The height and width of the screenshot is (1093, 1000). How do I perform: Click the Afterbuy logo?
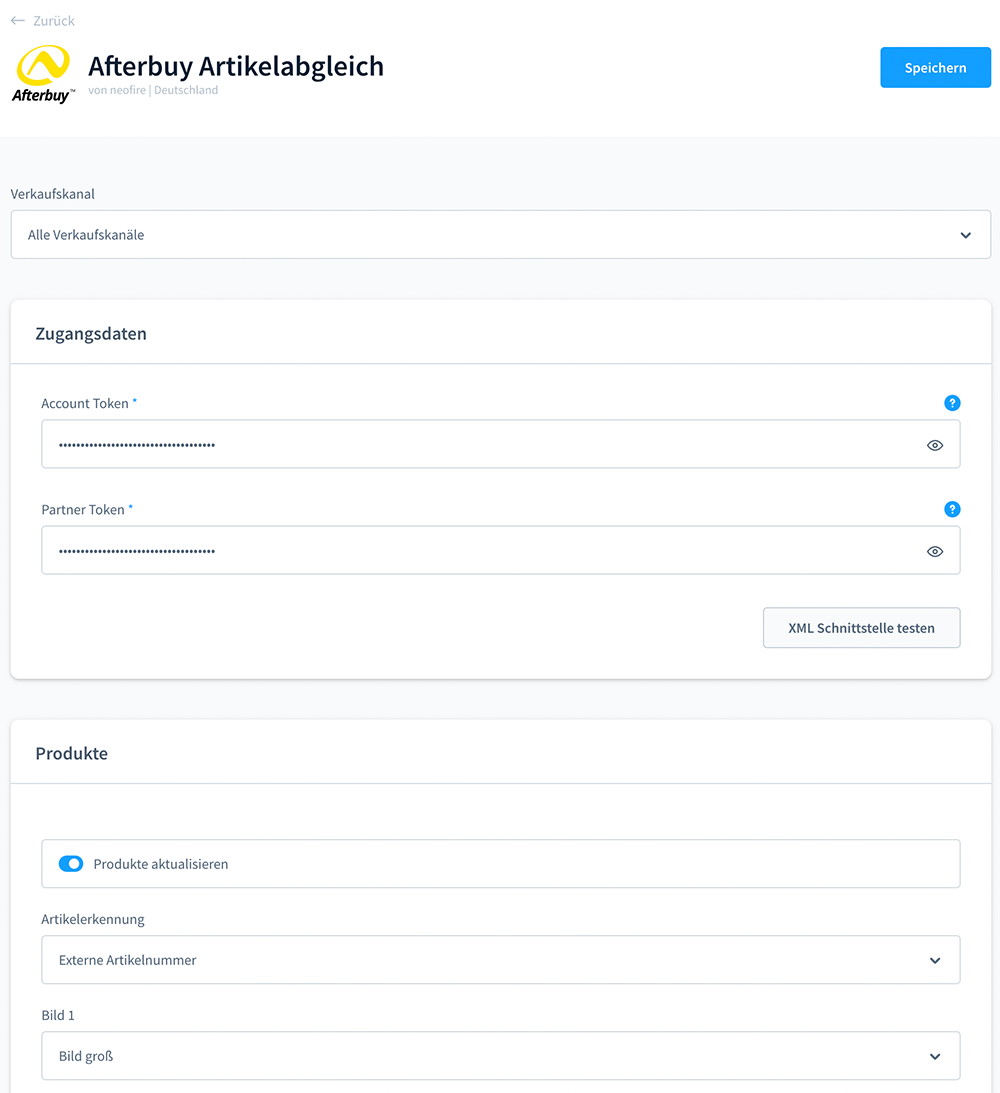[x=43, y=75]
